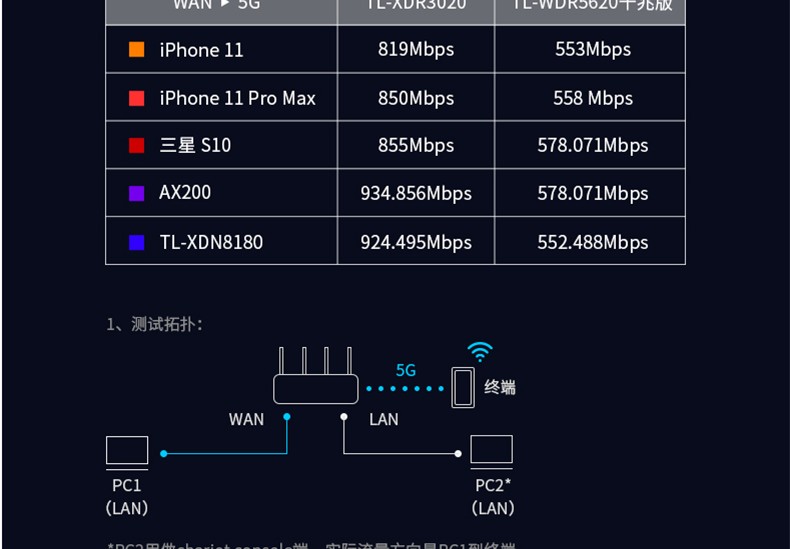Screen dimensions: 790x549
Task: Click the 558 Mbps table cell
Action: [x=590, y=98]
